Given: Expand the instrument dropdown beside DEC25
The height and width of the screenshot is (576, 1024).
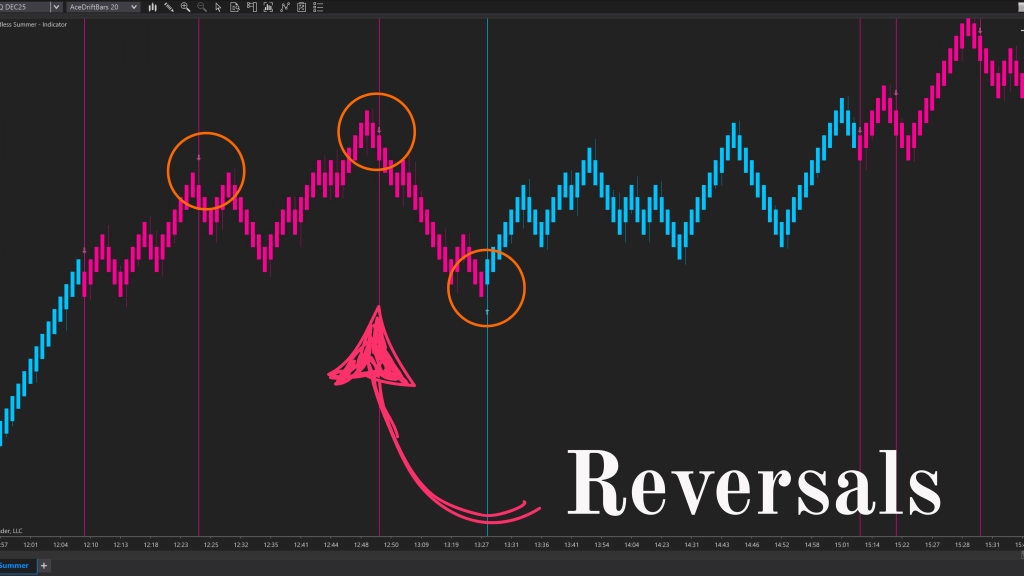Looking at the screenshot, I should click(x=56, y=7).
